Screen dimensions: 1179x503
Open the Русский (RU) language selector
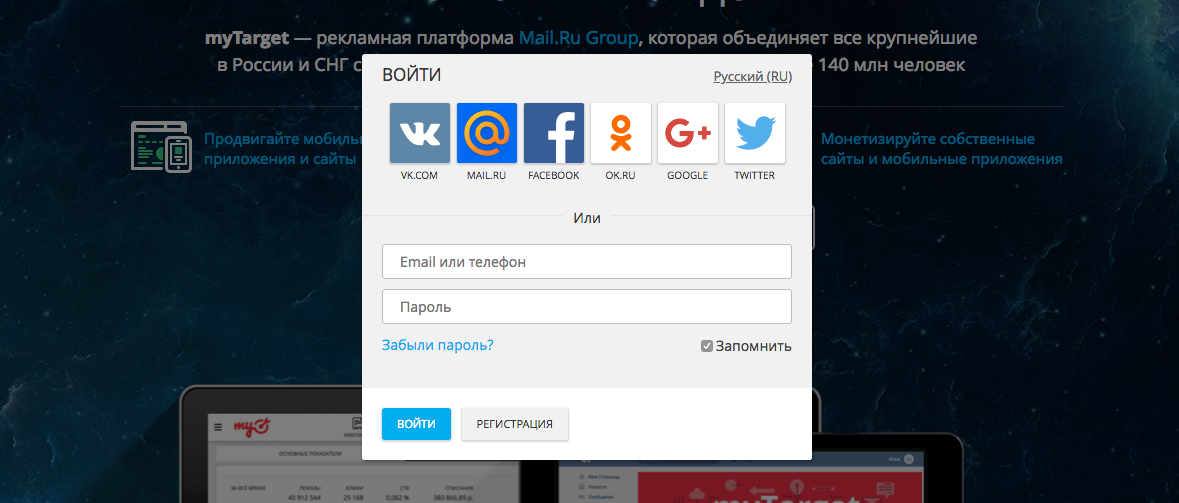pos(753,77)
